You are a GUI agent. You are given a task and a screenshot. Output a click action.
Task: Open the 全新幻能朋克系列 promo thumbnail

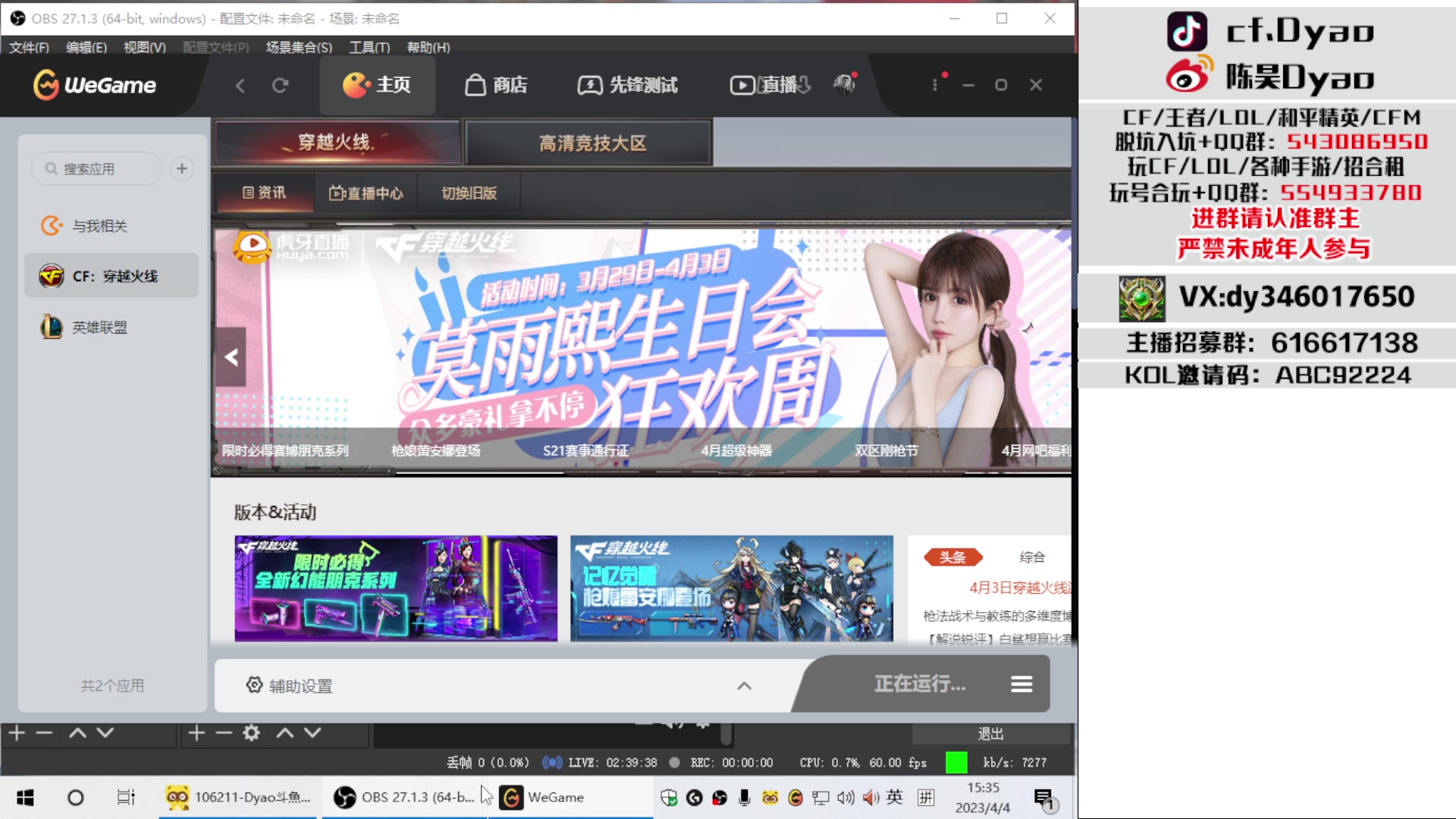[x=396, y=588]
